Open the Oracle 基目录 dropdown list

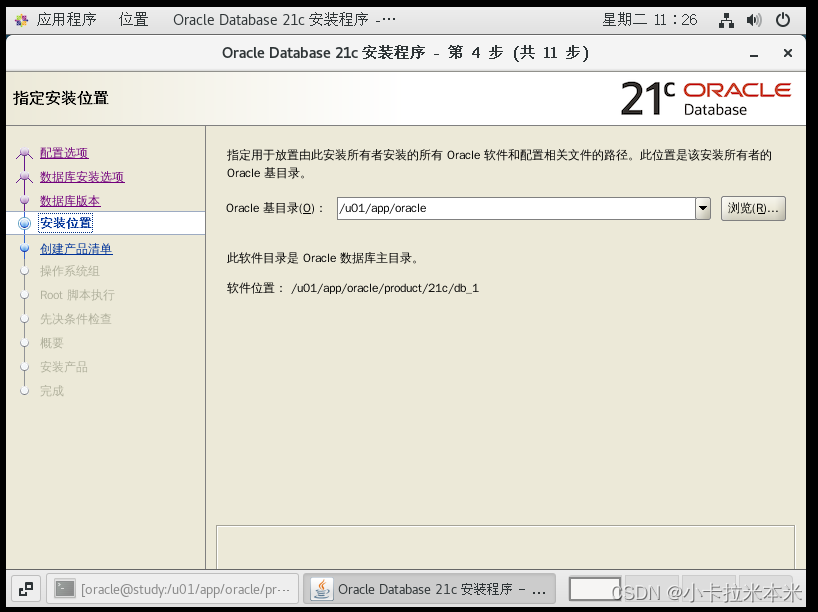click(x=700, y=208)
